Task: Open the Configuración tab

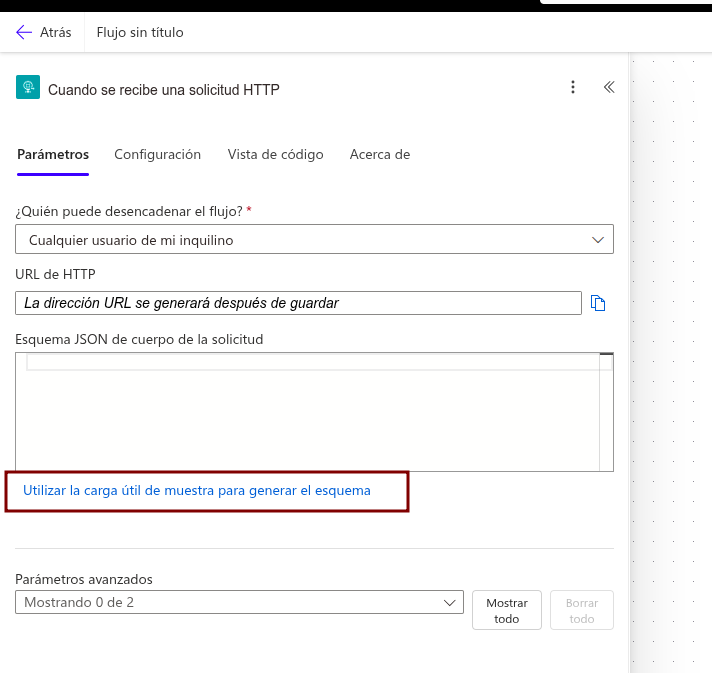Action: [157, 154]
